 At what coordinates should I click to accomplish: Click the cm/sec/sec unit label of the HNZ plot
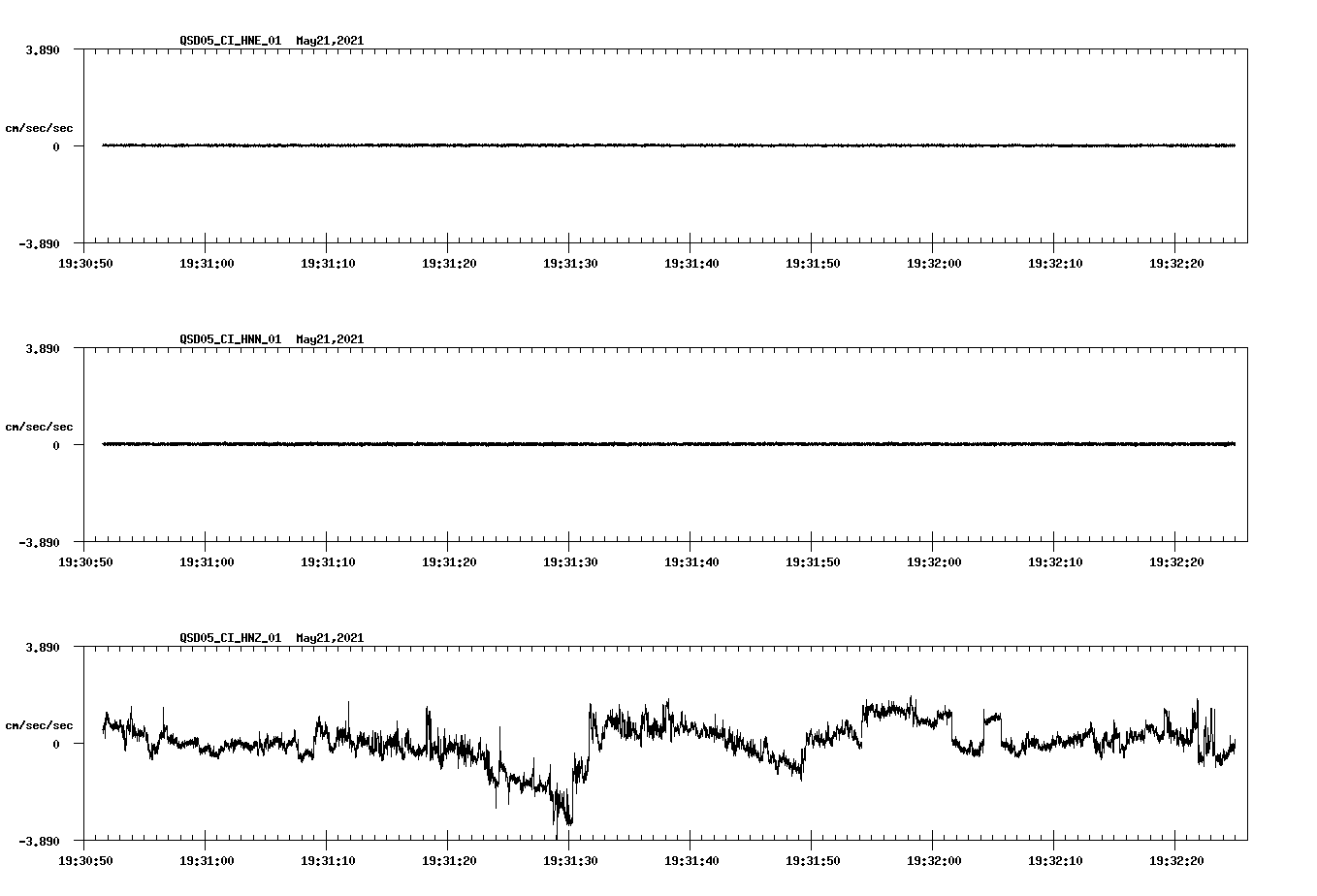click(x=39, y=723)
